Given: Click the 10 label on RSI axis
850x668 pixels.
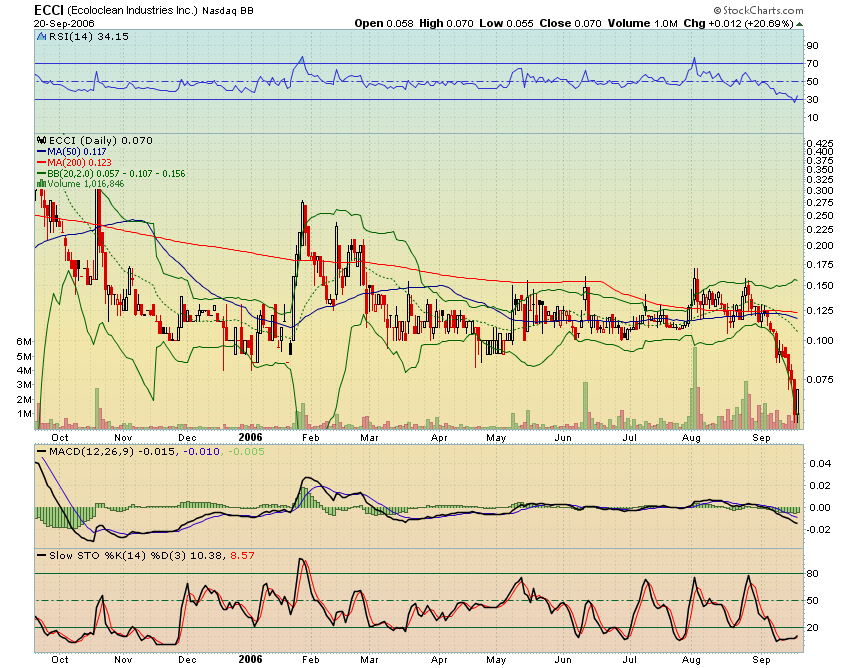Looking at the screenshot, I should 812,118.
